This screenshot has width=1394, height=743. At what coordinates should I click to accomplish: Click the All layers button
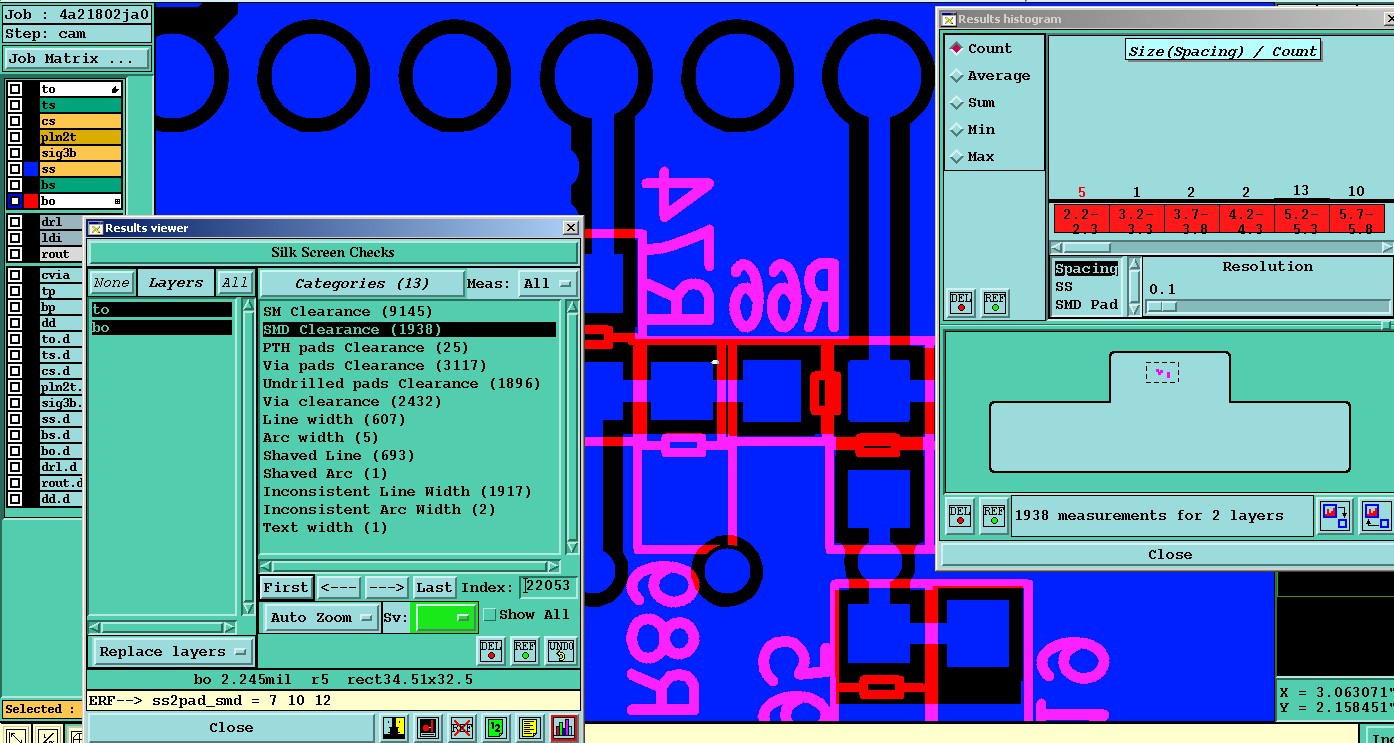[x=235, y=283]
